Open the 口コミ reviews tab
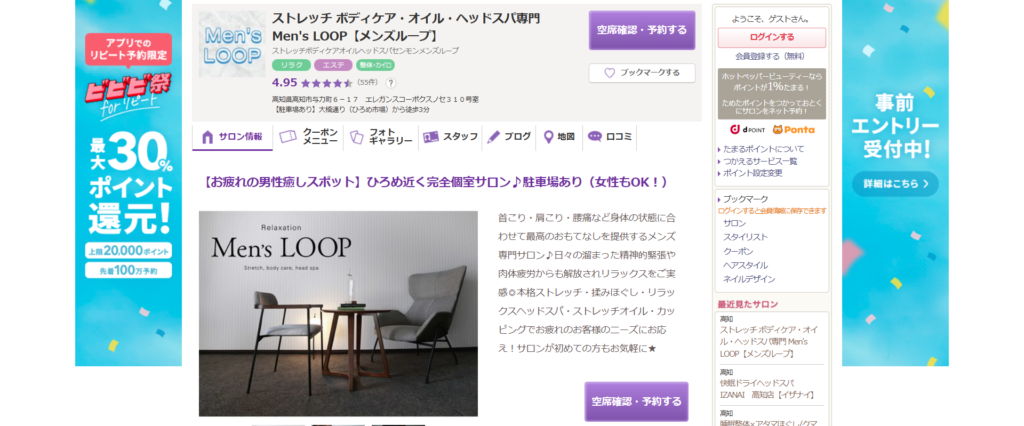This screenshot has width=1024, height=426. tap(609, 137)
